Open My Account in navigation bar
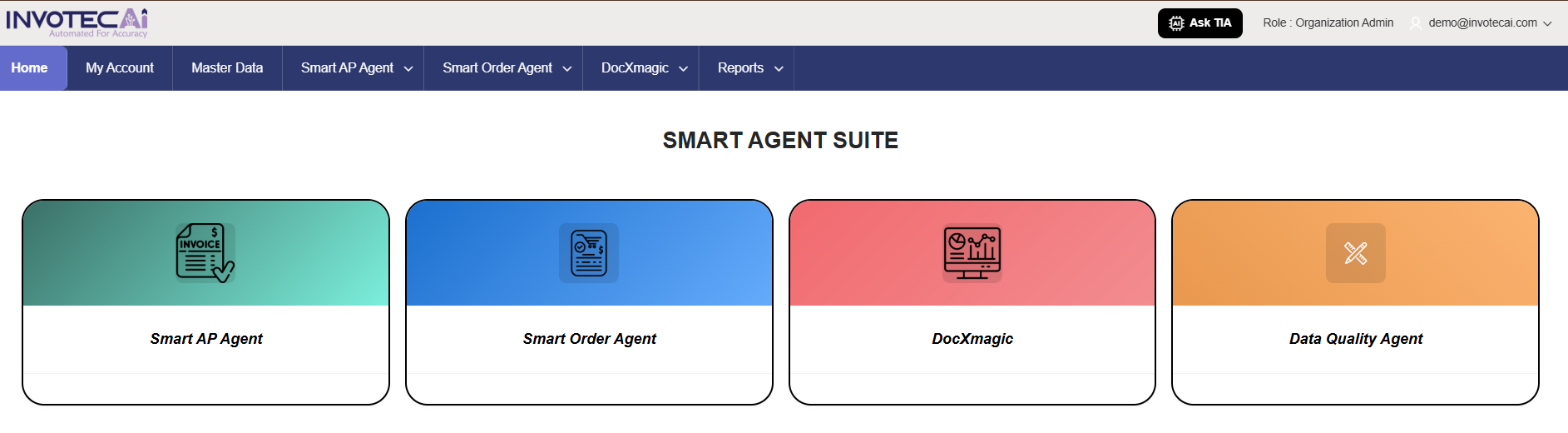1568x433 pixels. (x=120, y=68)
